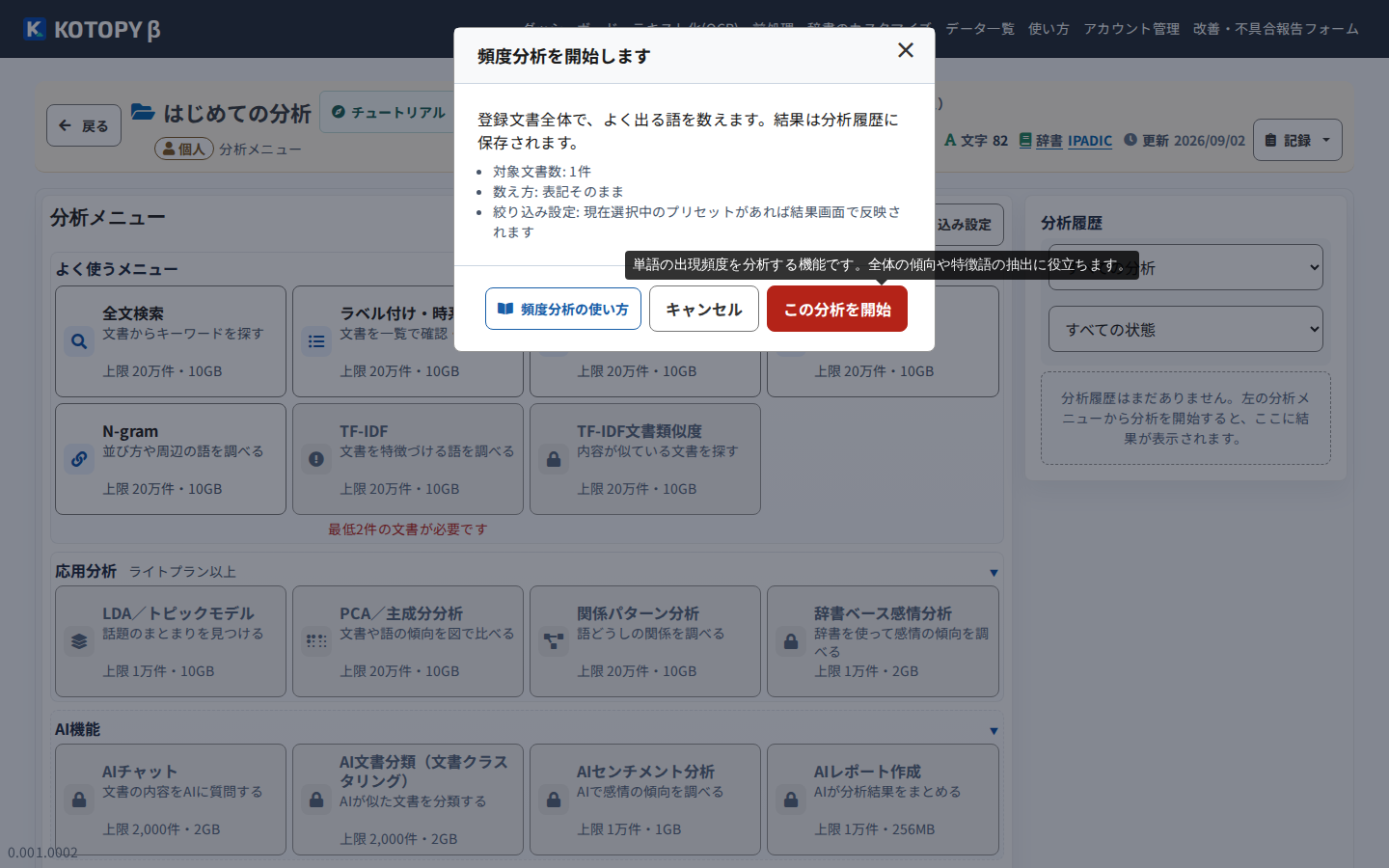
Task: Click the LDA topic model layers icon
Action: pos(79,641)
